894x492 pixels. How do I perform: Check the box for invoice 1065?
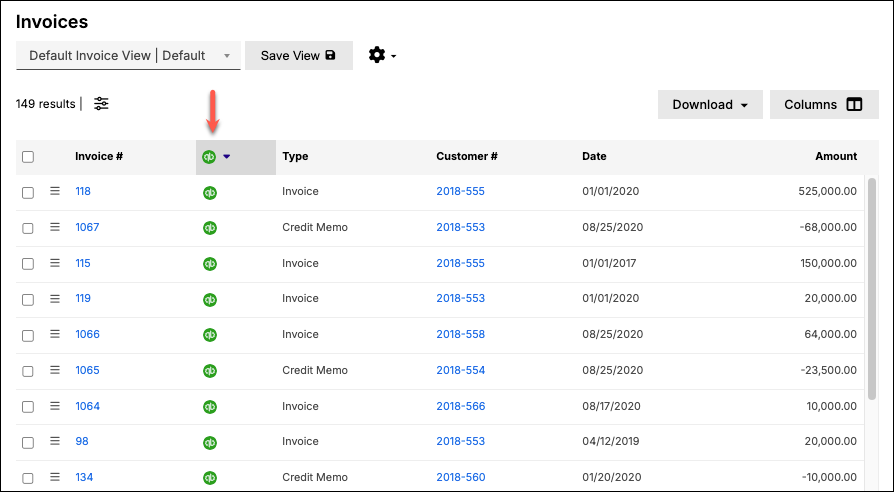pyautogui.click(x=28, y=371)
